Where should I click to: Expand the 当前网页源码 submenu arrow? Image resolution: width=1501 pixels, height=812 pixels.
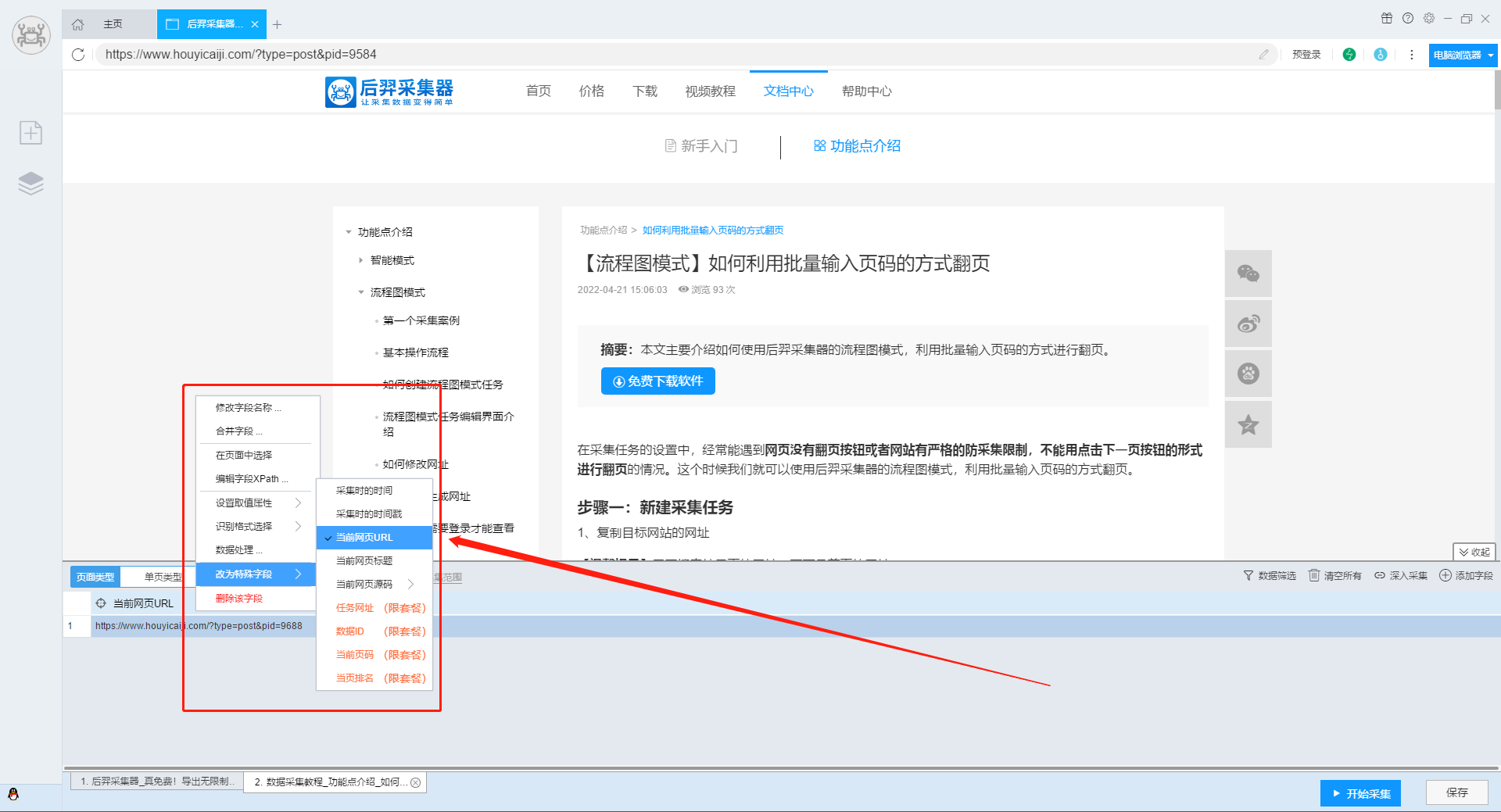(x=410, y=585)
